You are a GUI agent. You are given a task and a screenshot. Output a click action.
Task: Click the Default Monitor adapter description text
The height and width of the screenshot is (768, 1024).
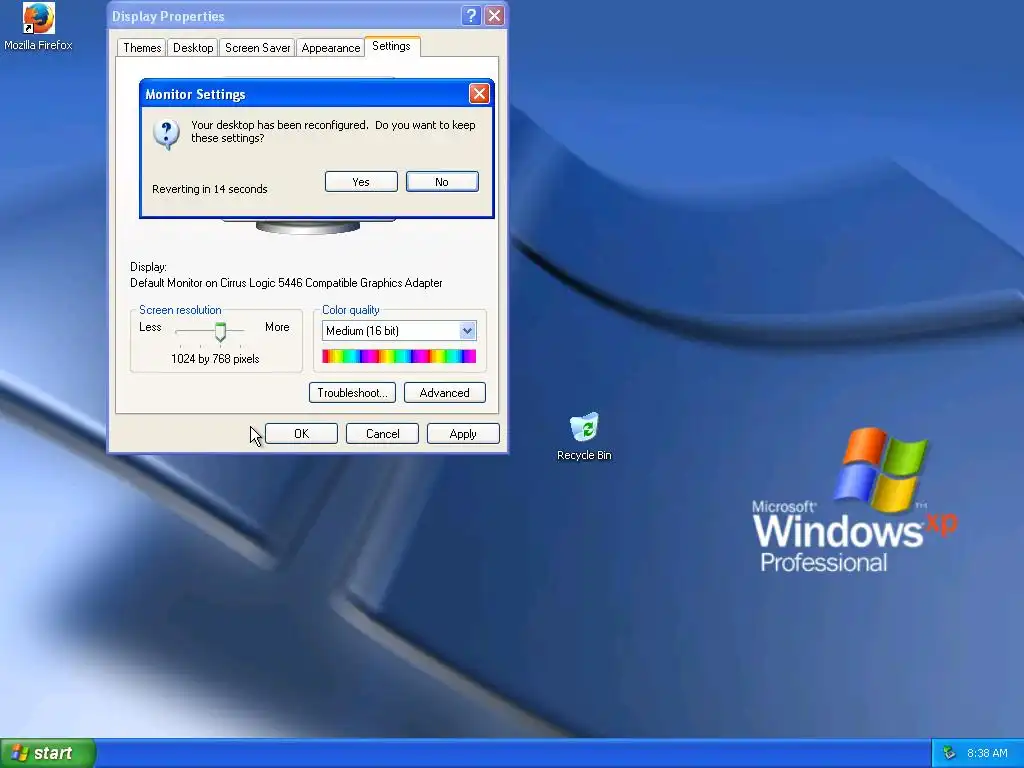pos(286,283)
